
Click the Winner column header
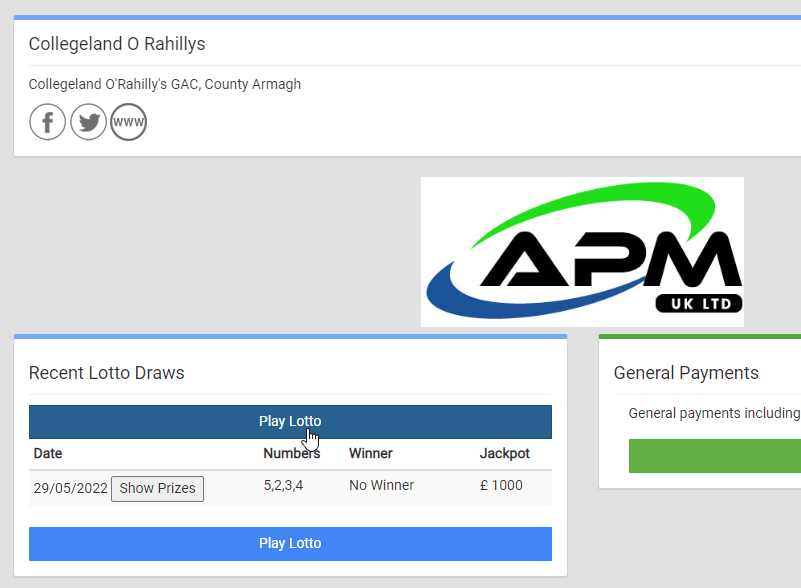(x=371, y=453)
